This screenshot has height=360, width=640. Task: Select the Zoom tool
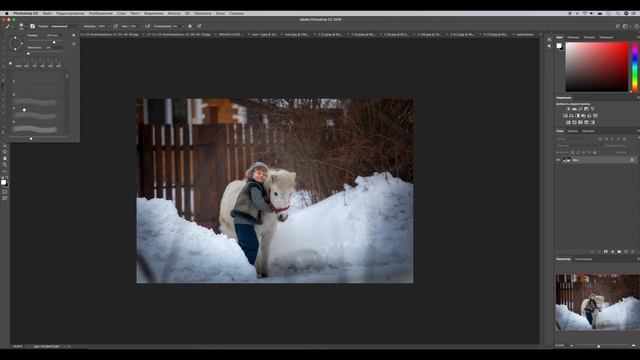click(x=4, y=164)
